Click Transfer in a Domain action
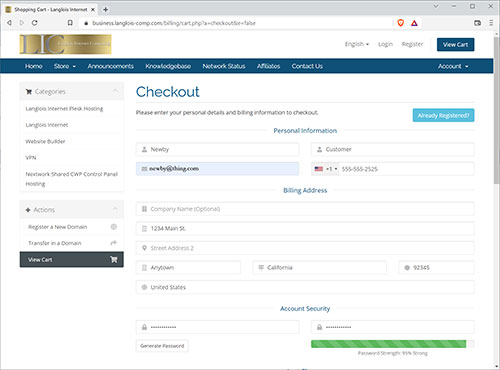The width and height of the screenshot is (500, 370). (x=55, y=243)
